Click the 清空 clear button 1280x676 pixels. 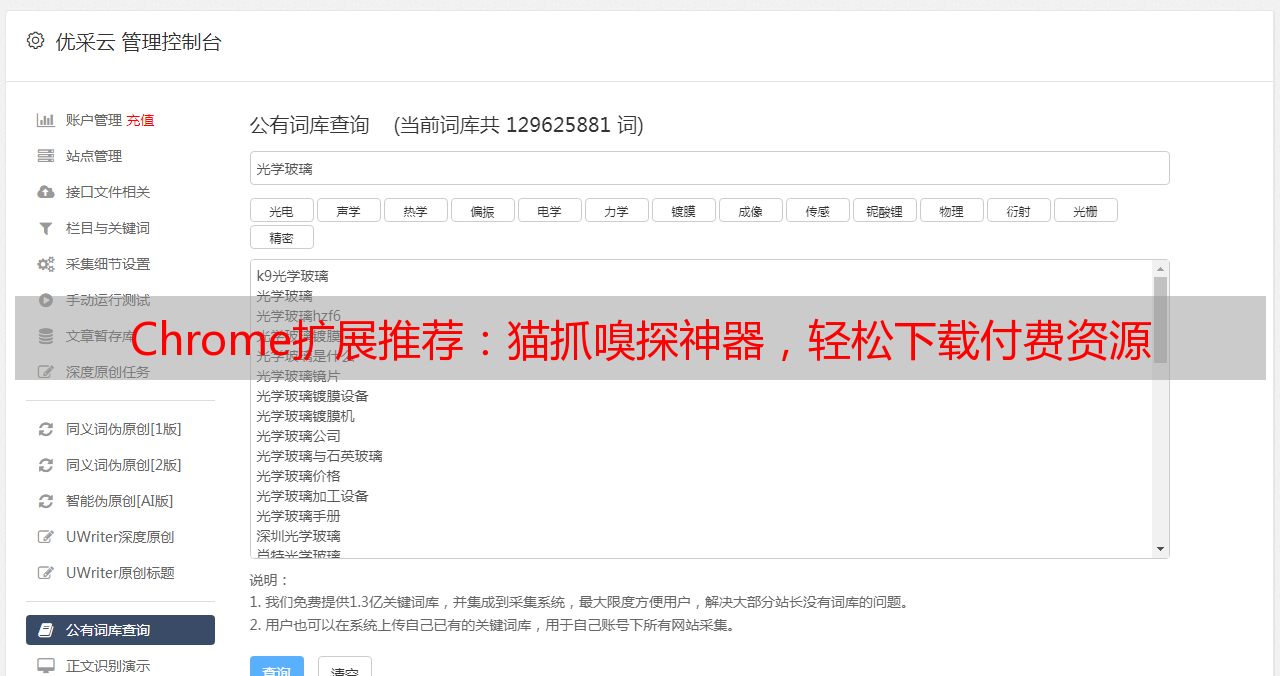click(x=345, y=666)
